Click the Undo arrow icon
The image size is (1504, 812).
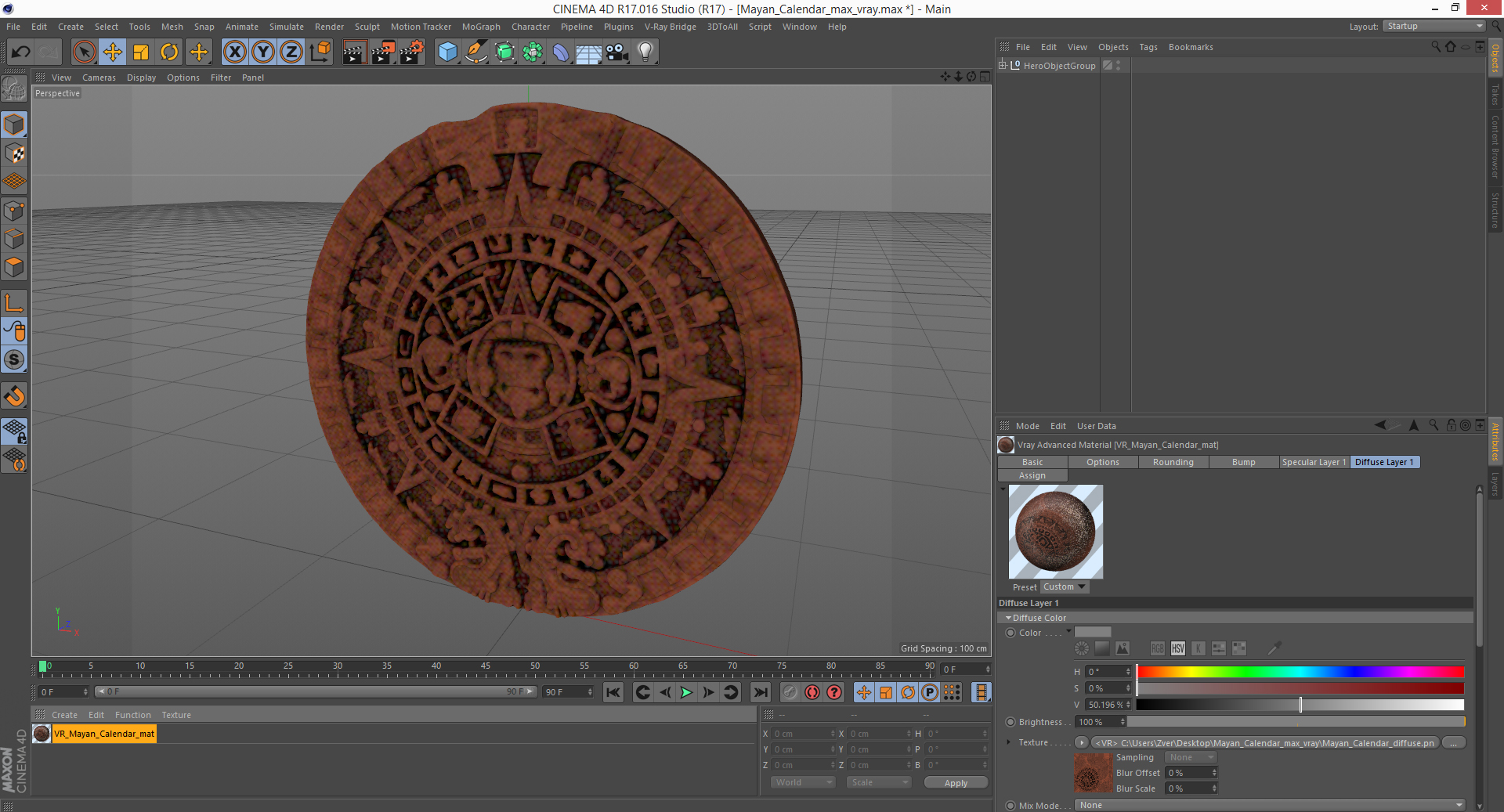20,52
